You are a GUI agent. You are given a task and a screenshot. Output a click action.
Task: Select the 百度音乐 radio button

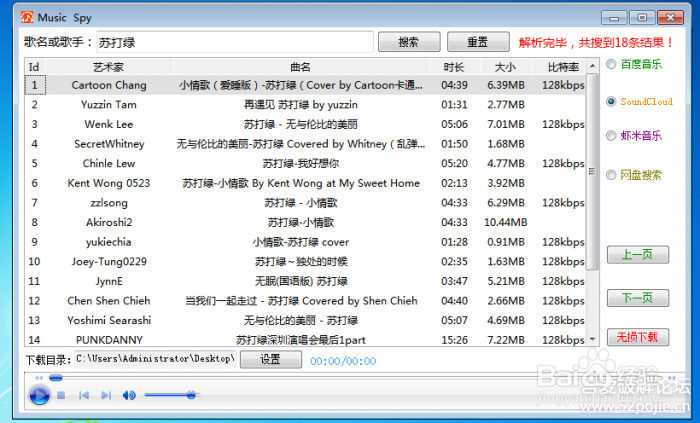click(x=611, y=64)
